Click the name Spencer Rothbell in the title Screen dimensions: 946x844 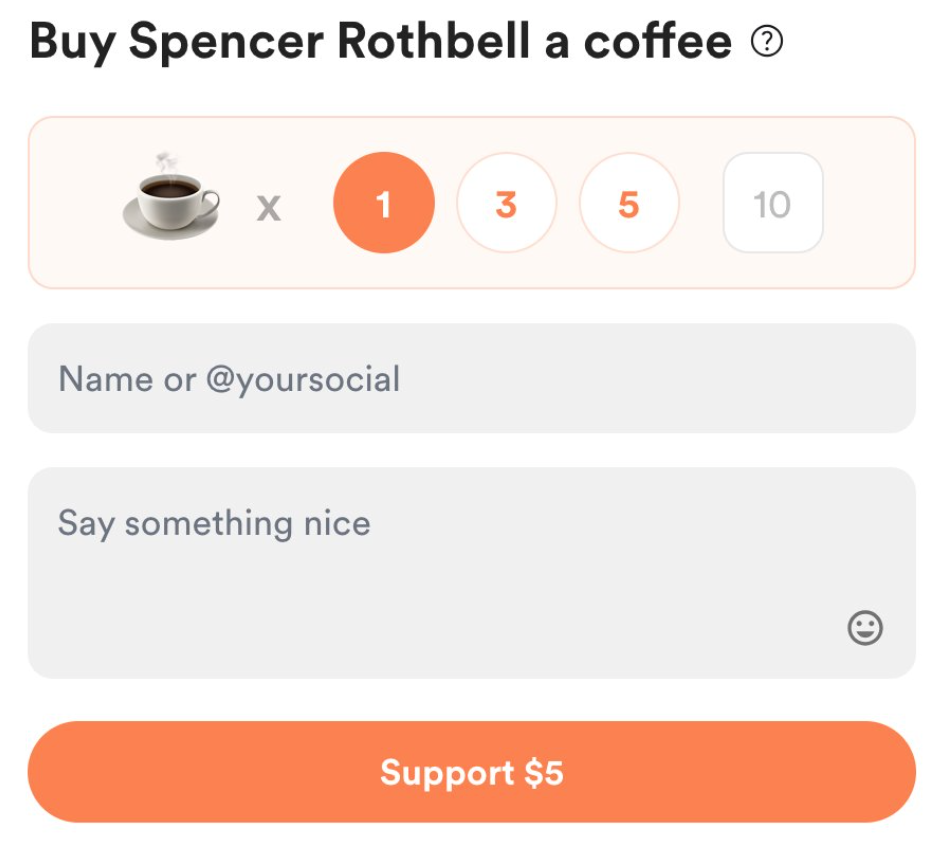(329, 41)
